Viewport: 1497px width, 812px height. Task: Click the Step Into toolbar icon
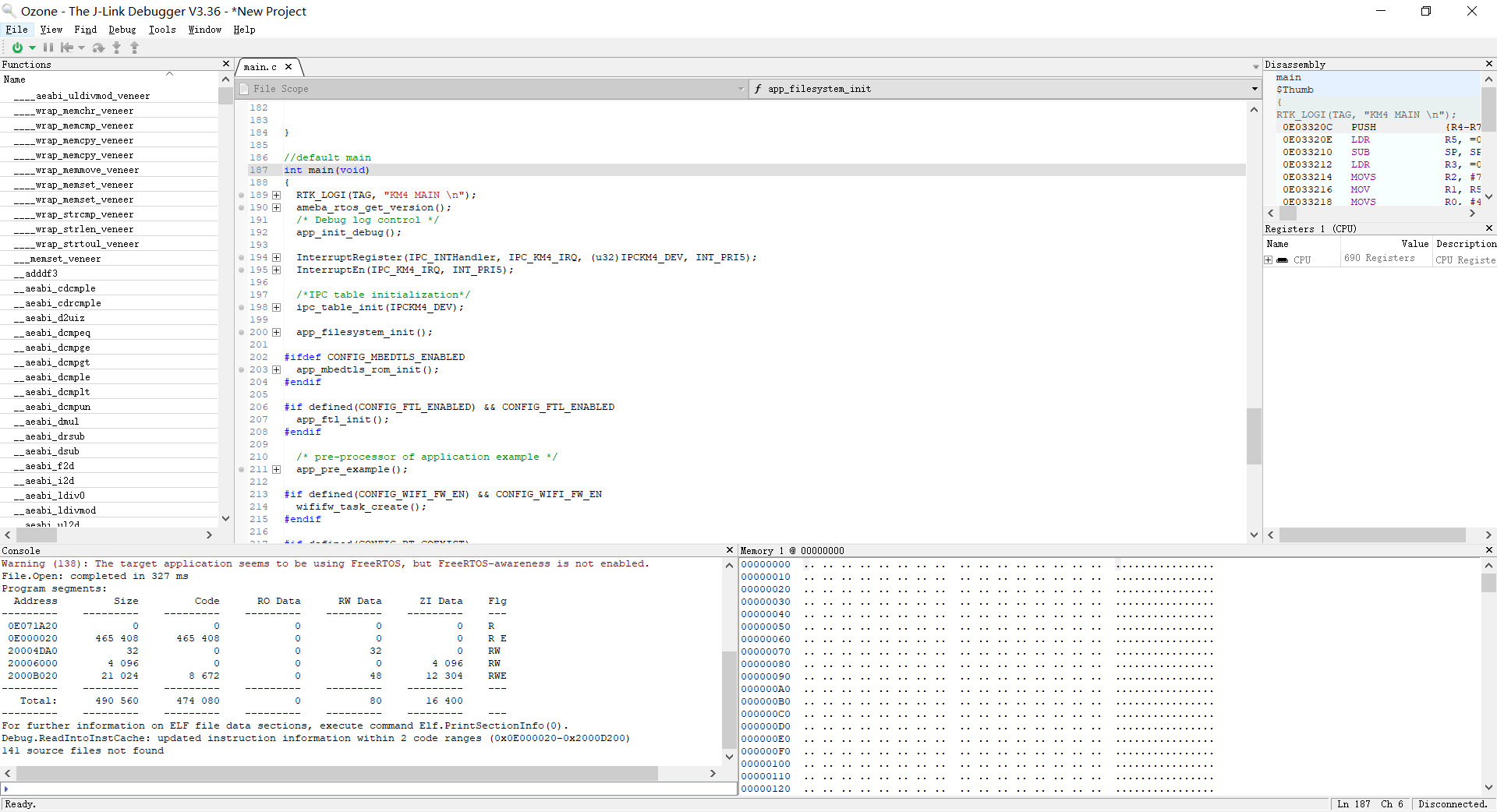click(117, 48)
